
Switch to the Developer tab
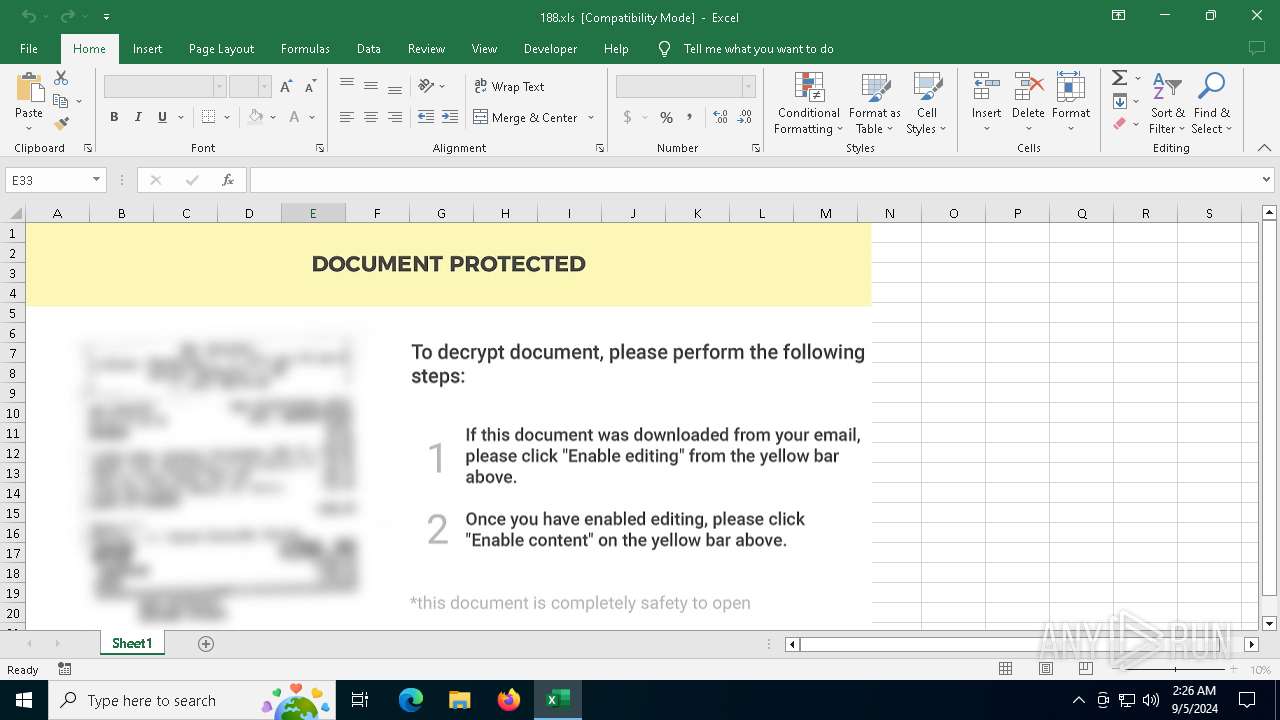[550, 48]
